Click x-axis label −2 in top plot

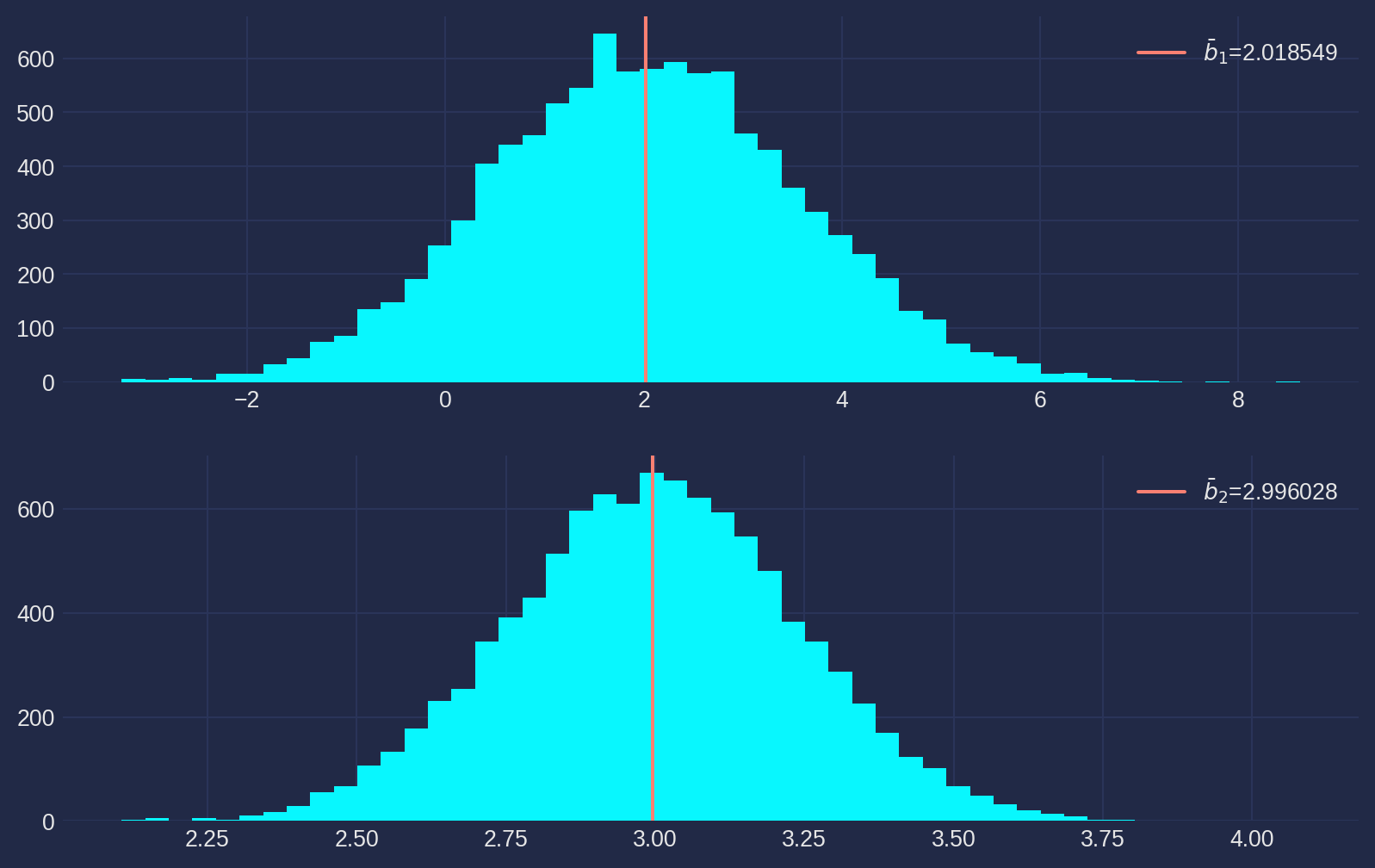coord(247,400)
